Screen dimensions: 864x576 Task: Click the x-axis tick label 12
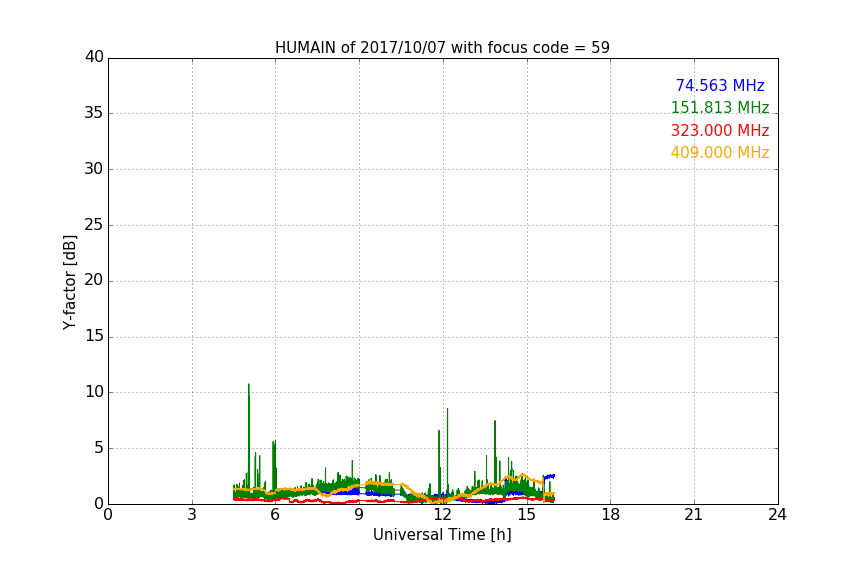[x=442, y=515]
